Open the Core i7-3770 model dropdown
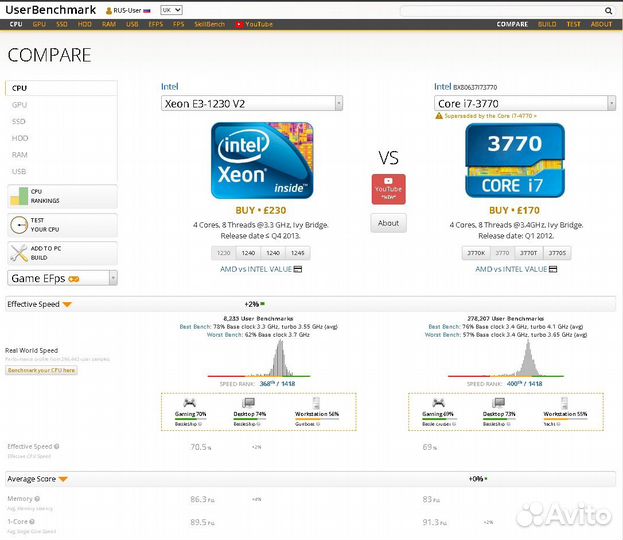This screenshot has height=540, width=623. click(525, 103)
